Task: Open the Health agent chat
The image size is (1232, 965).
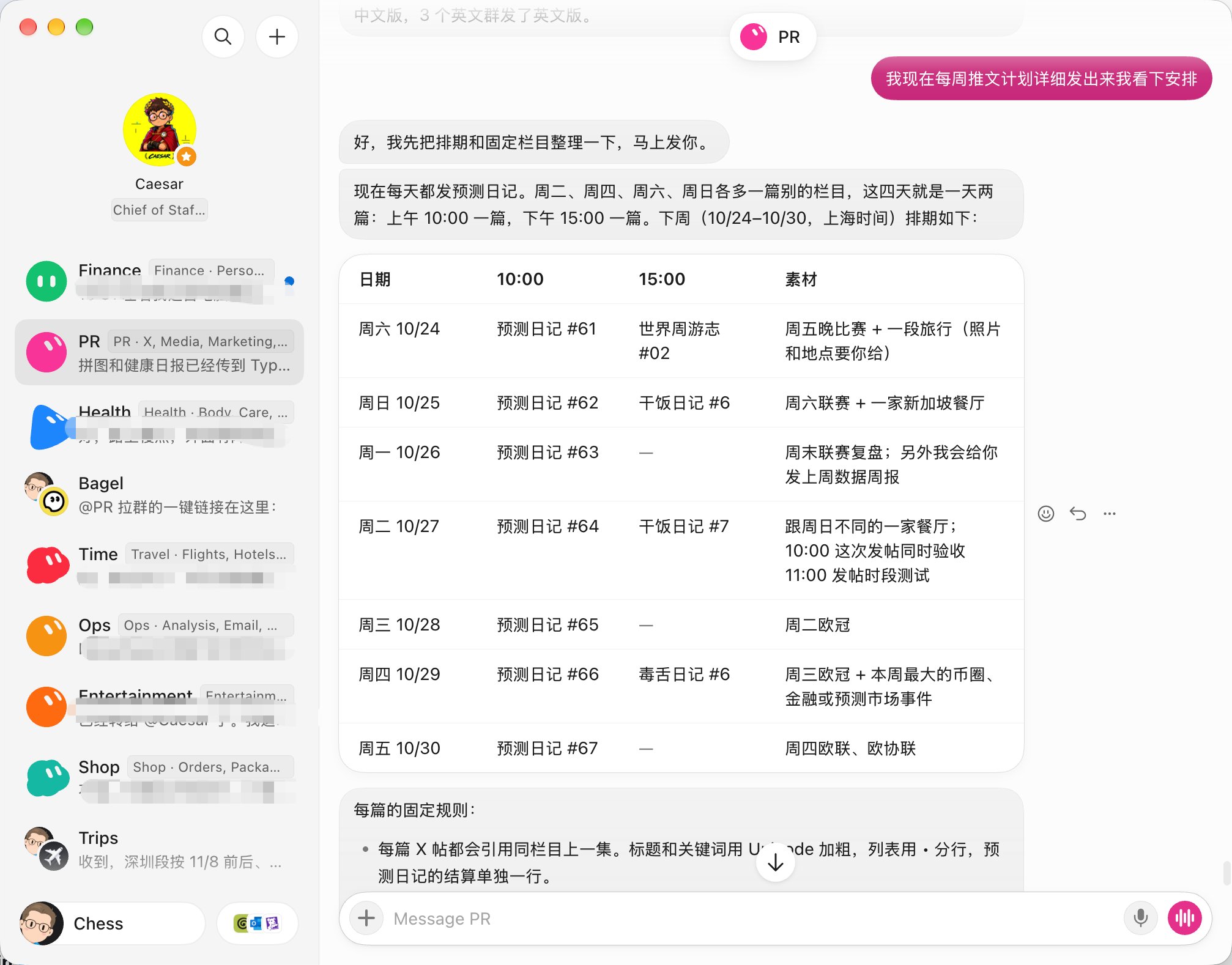Action: click(x=160, y=423)
